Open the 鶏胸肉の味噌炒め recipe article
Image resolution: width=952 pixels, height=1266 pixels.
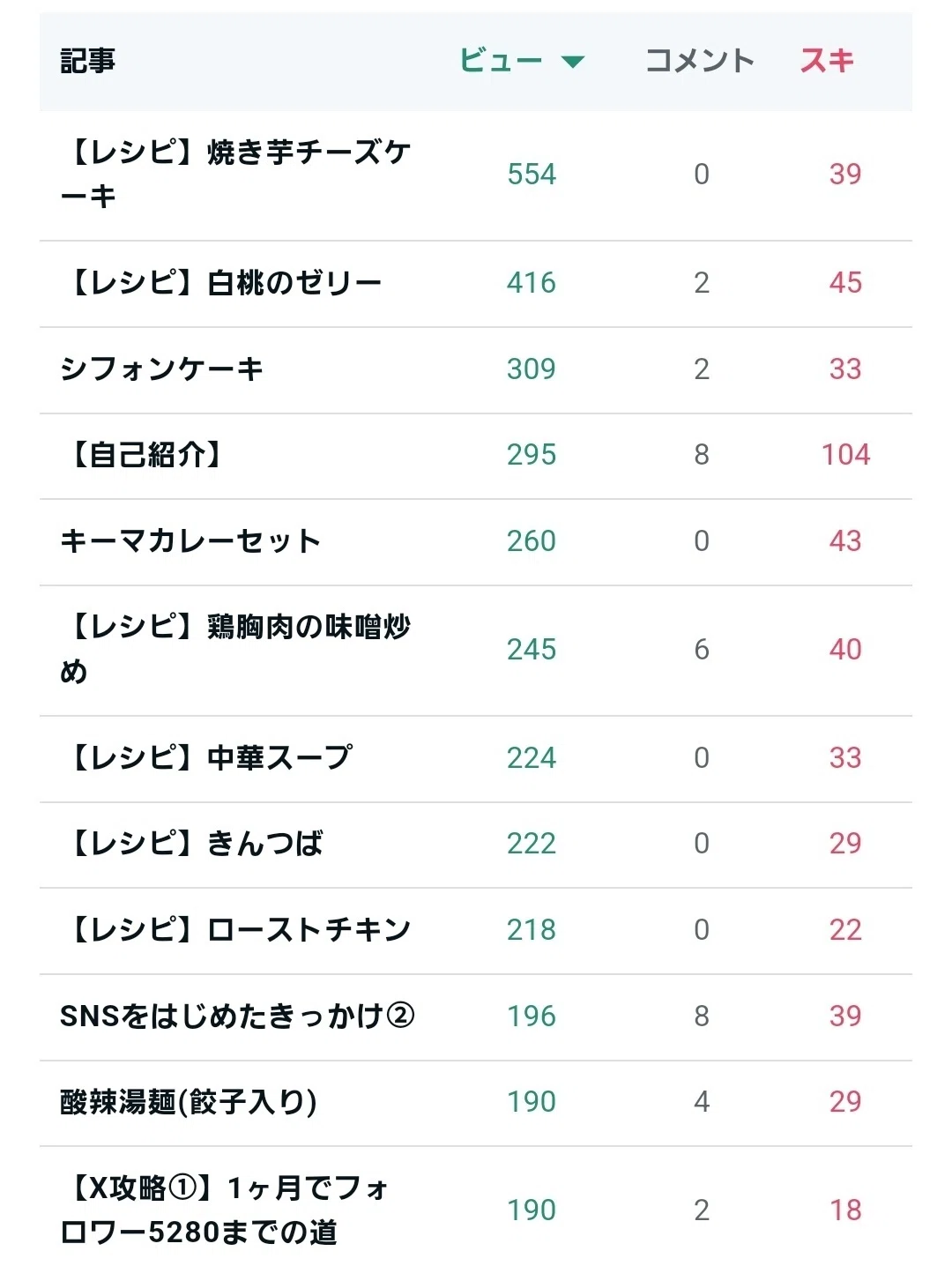click(x=235, y=650)
